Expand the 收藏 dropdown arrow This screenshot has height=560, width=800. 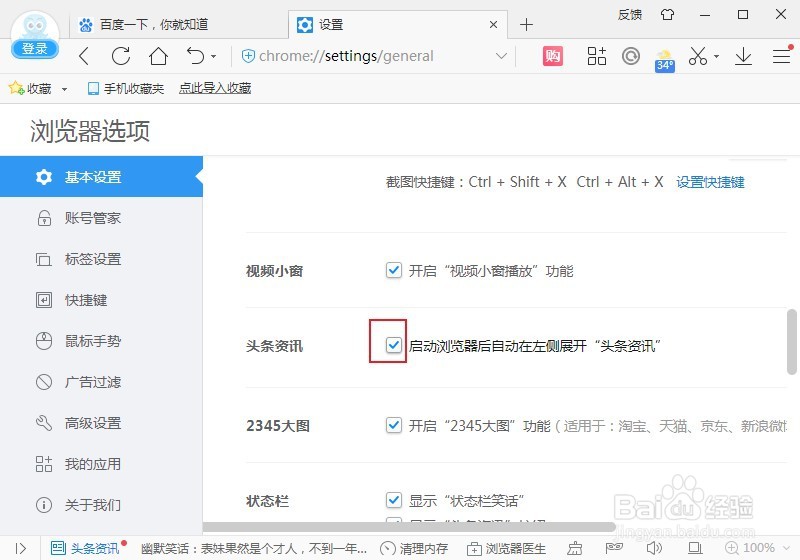[64, 89]
